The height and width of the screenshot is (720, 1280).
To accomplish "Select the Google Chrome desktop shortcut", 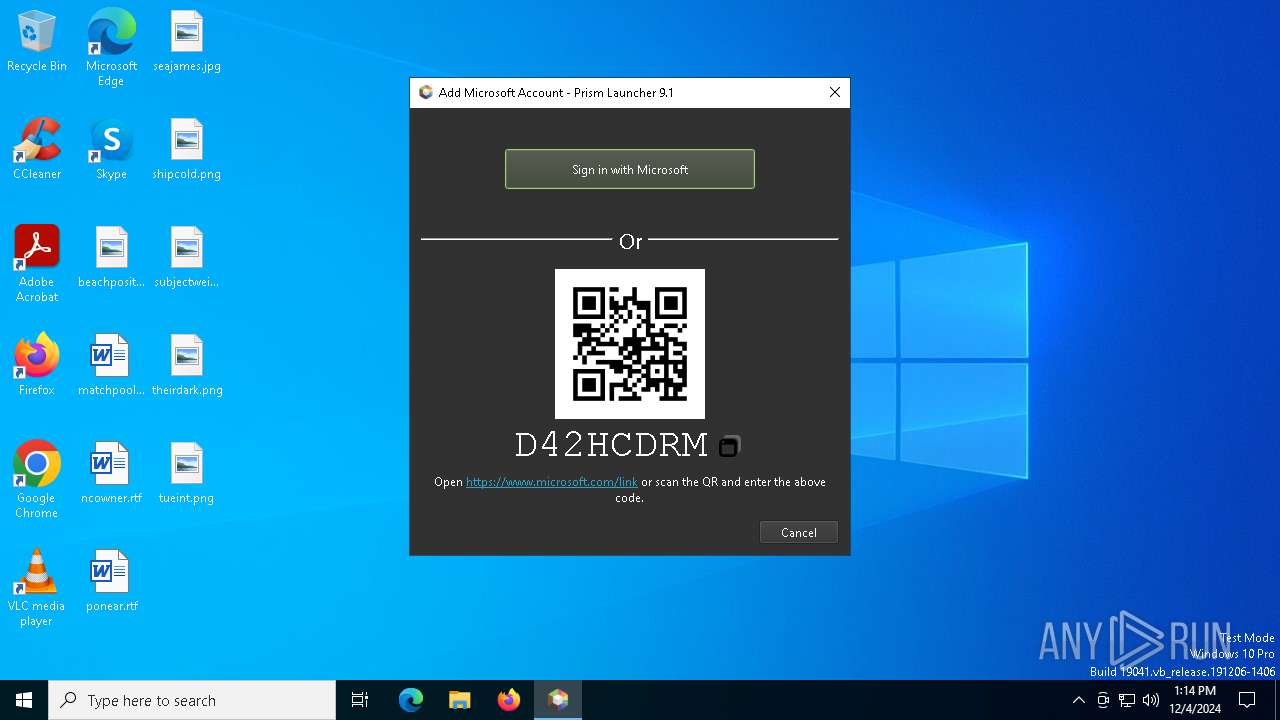I will (37, 480).
